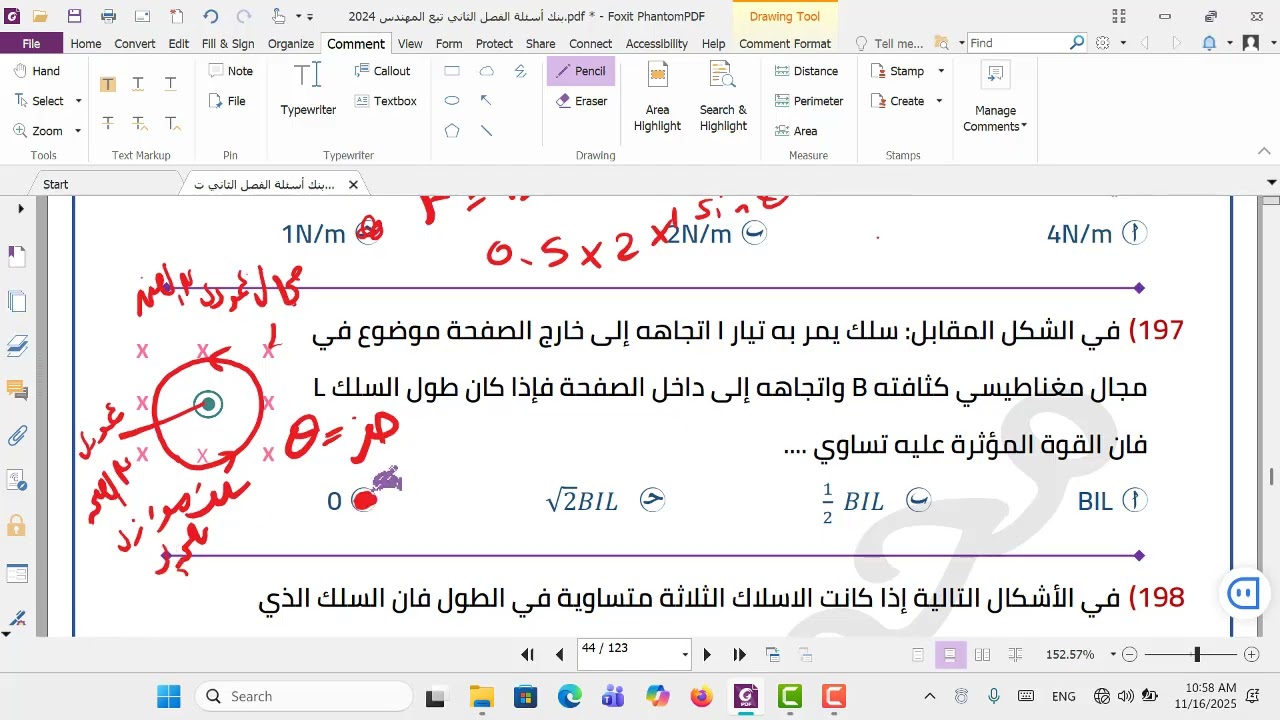This screenshot has height=720, width=1280.
Task: Click the Save icon in quick access toolbar
Action: point(74,16)
